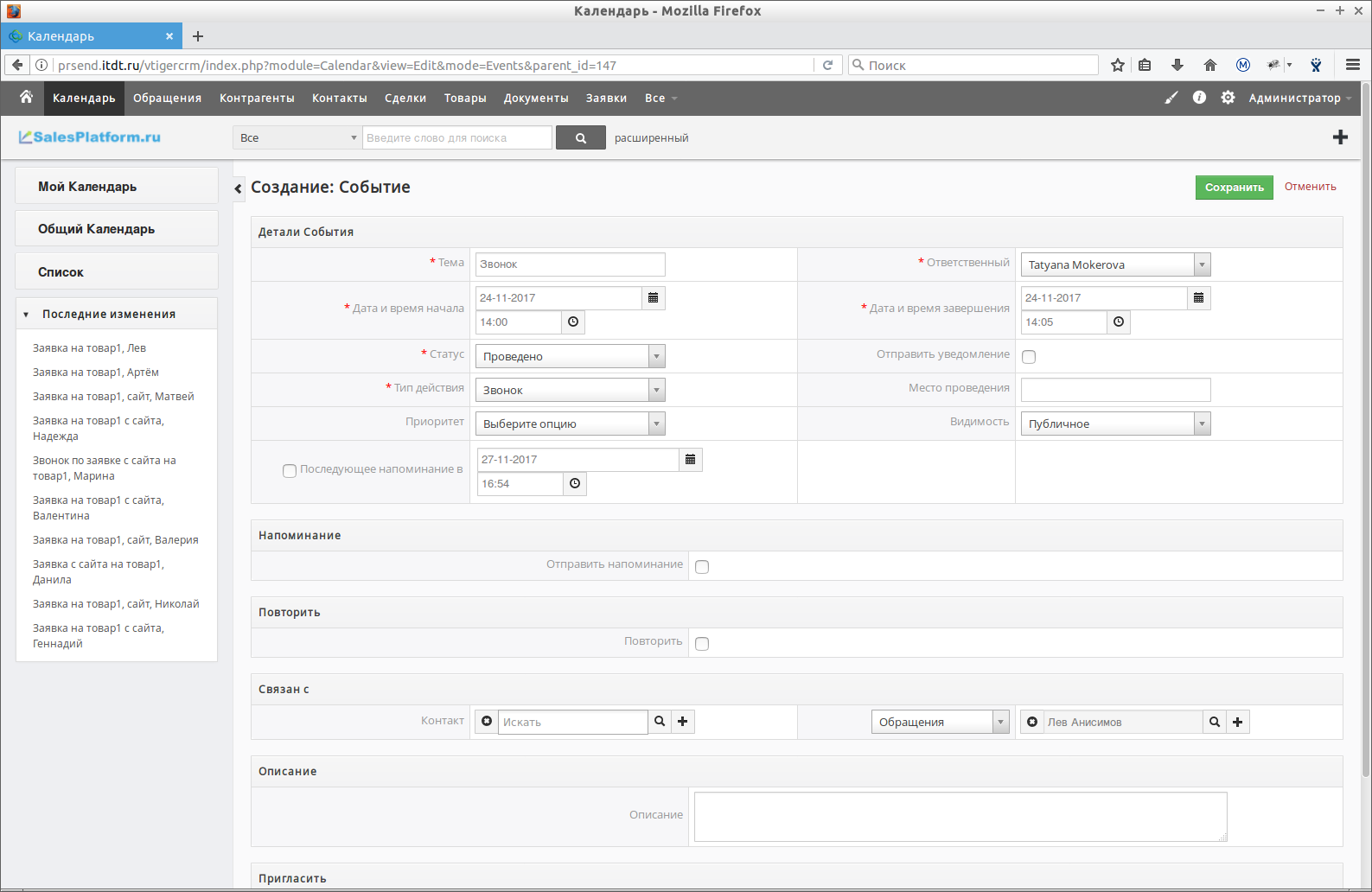Image resolution: width=1372 pixels, height=892 pixels.
Task: Collapse the left sidebar arrow
Action: click(x=239, y=188)
